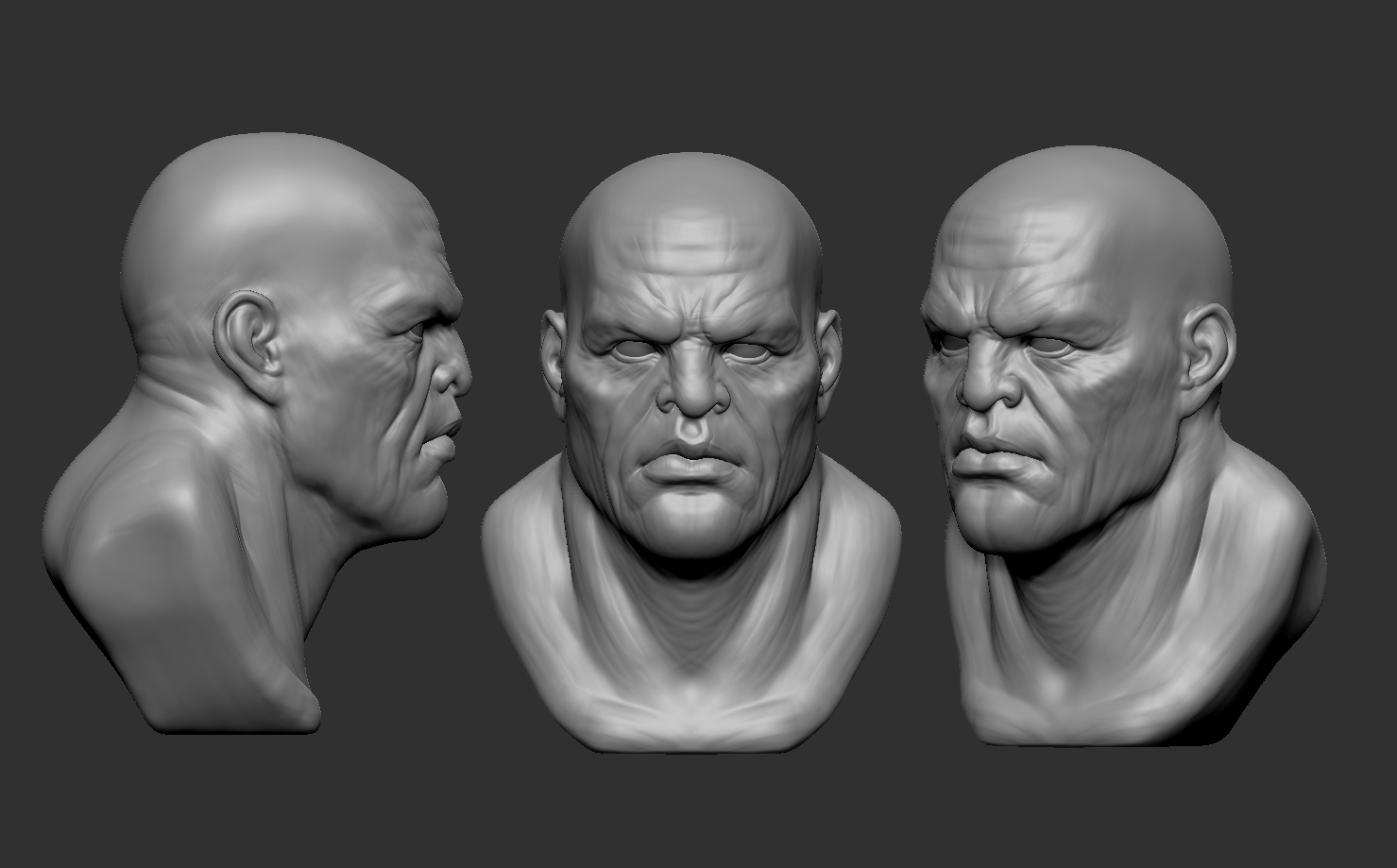This screenshot has height=868, width=1397.
Task: Click the ear on the side-profile bust
Action: click(247, 346)
